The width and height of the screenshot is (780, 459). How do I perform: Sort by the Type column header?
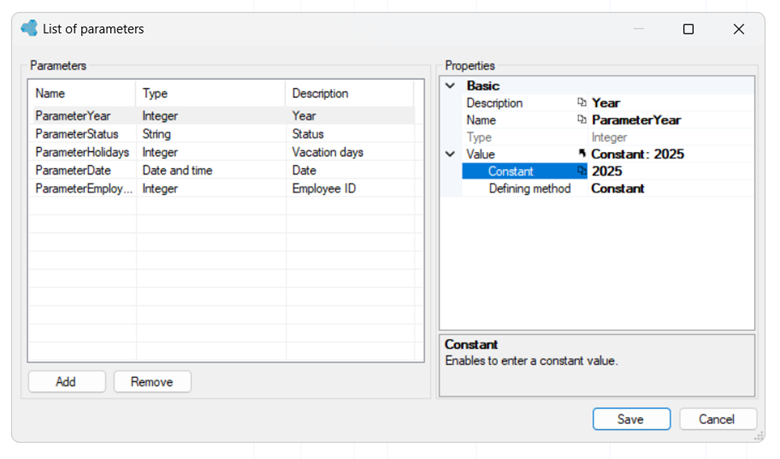210,93
